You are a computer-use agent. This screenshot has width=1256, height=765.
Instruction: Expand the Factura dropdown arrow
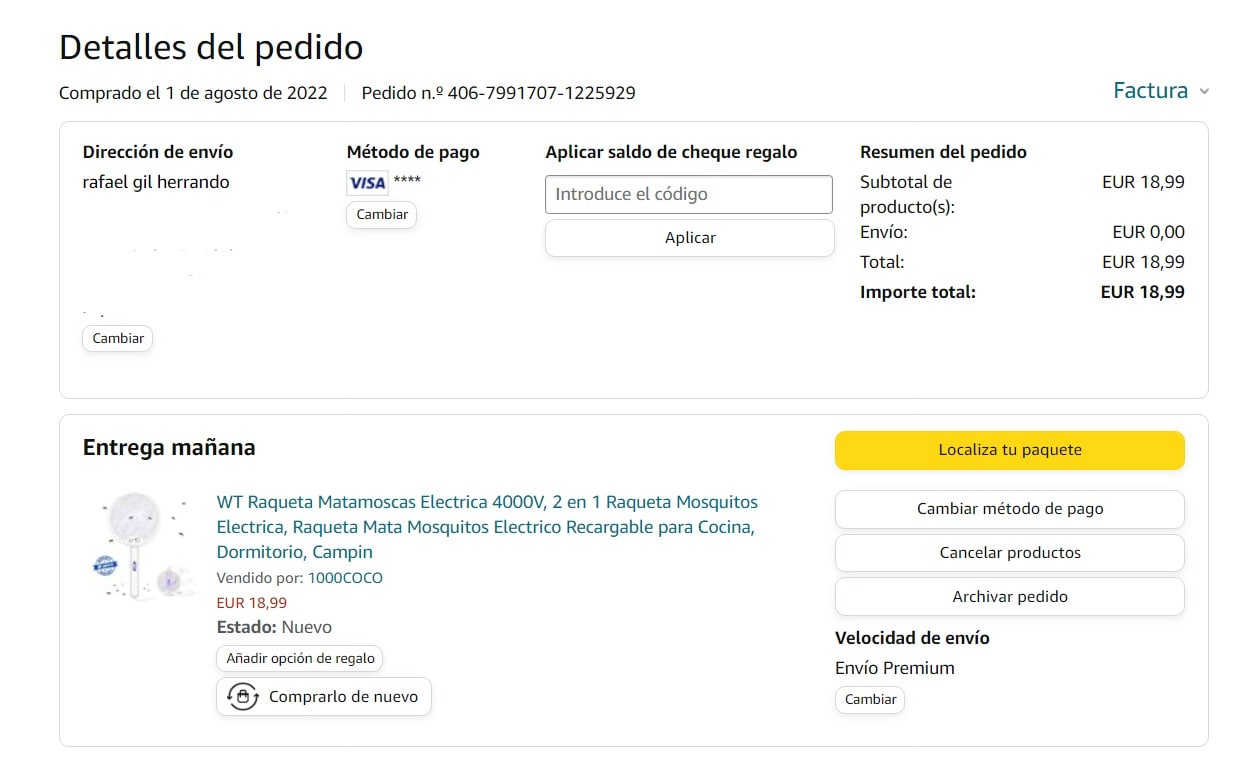(1204, 92)
